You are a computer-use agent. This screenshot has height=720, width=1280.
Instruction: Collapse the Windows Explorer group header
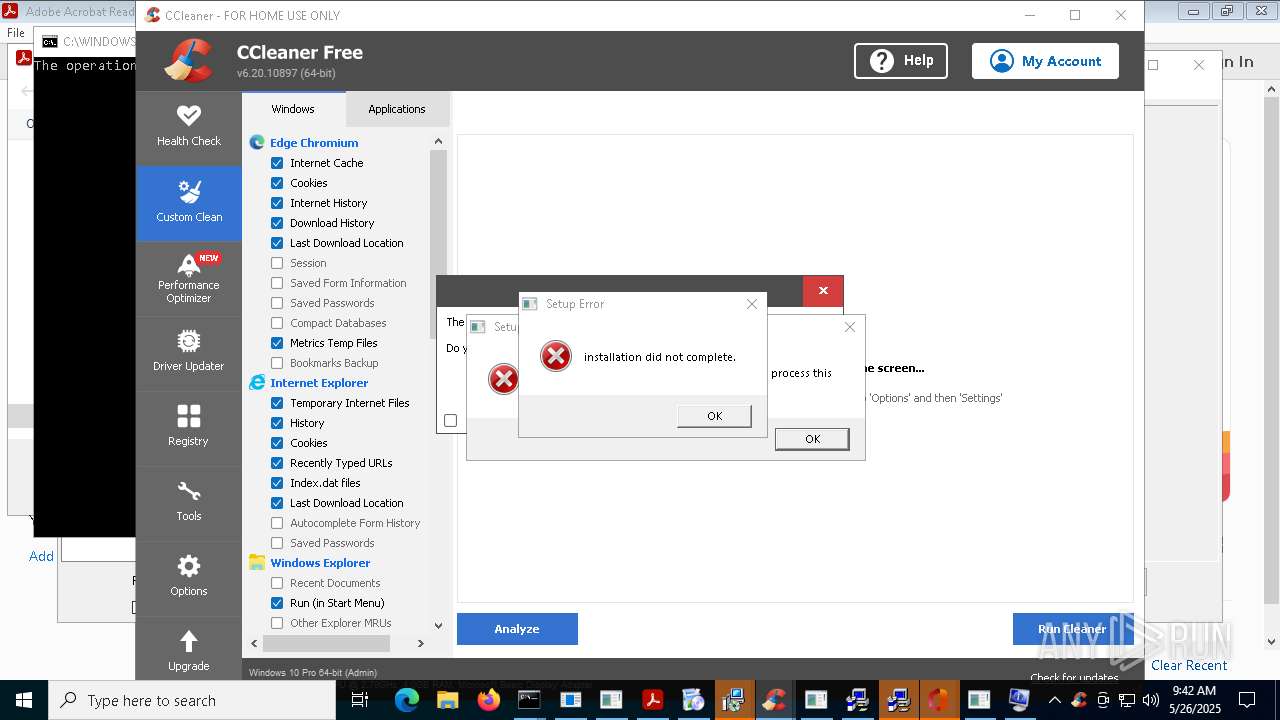[320, 563]
